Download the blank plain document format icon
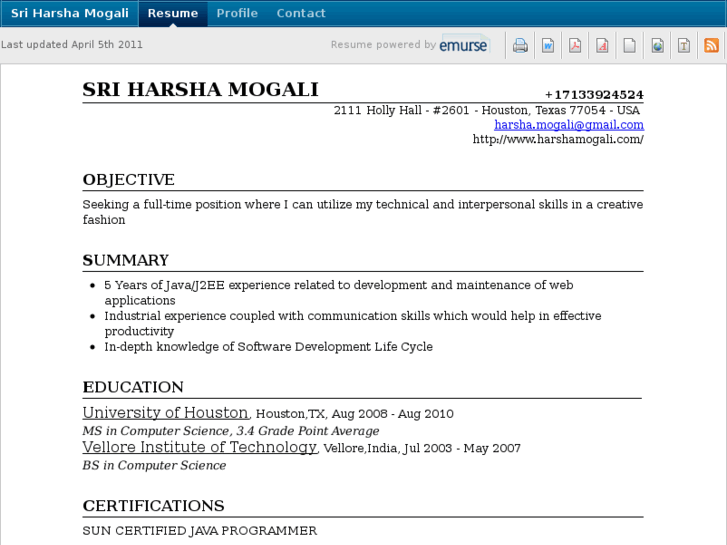The image size is (727, 545). coord(630,45)
